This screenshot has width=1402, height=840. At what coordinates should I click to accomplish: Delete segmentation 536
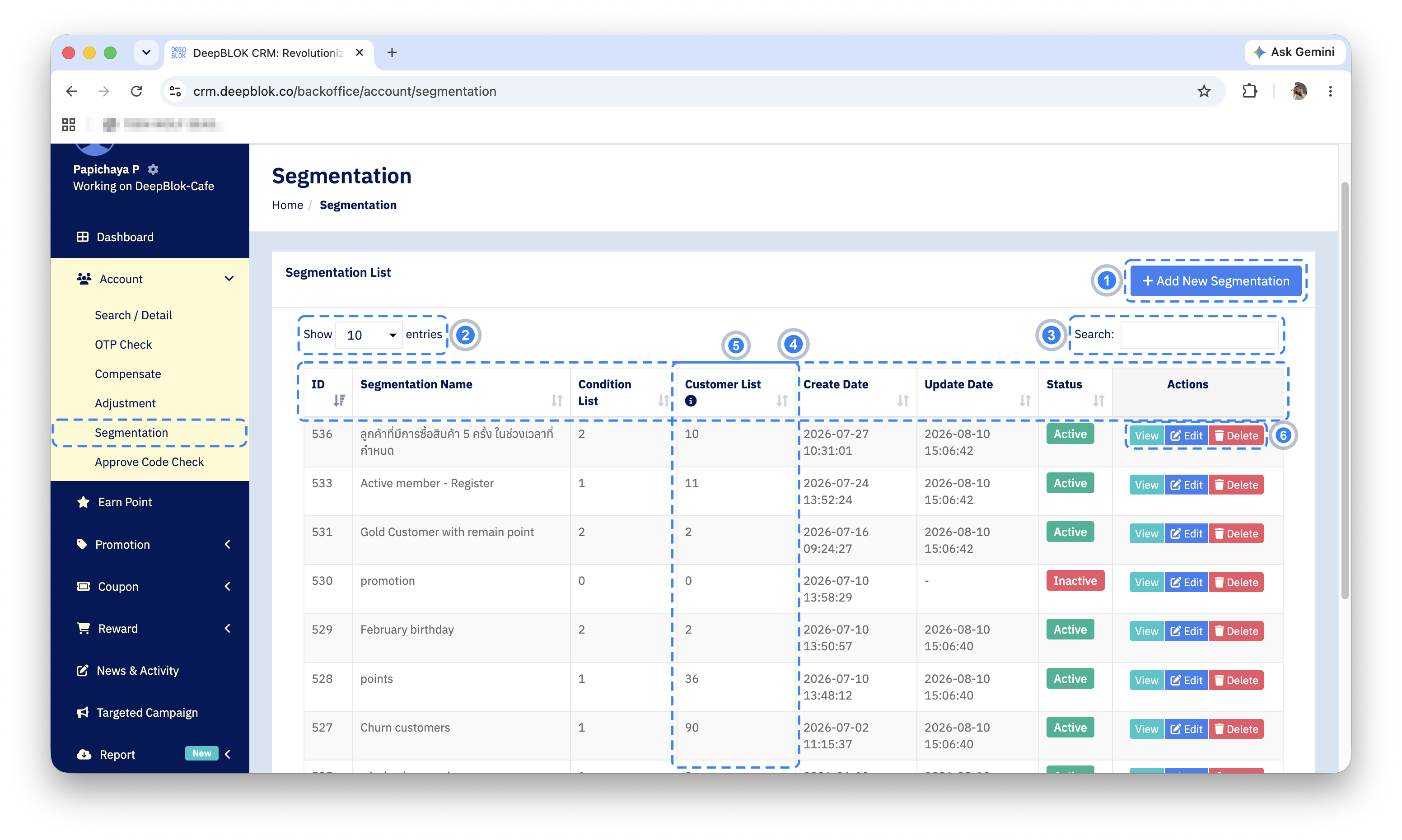tap(1236, 436)
